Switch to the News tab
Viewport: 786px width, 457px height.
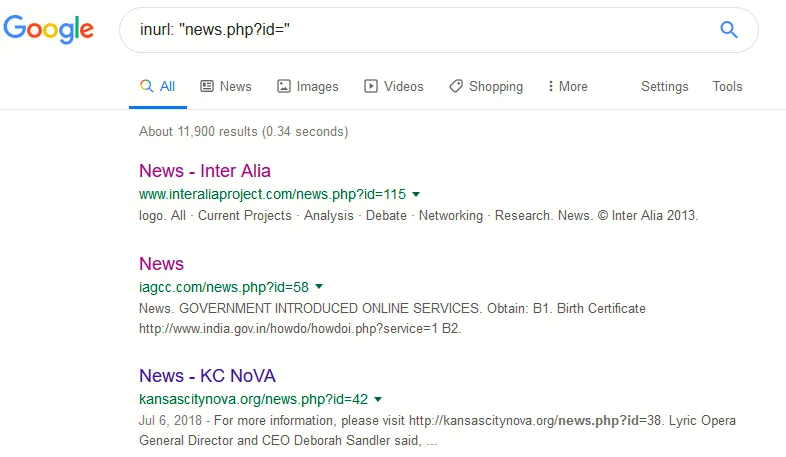tap(226, 86)
